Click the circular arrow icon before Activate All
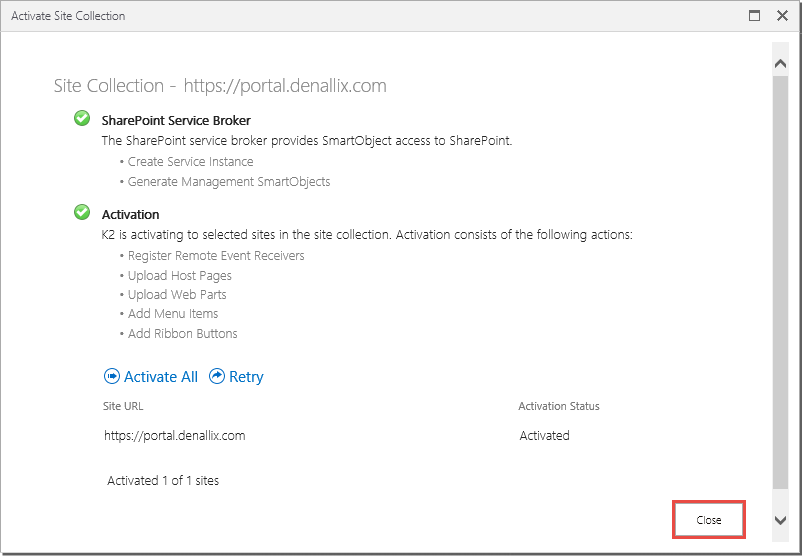The height and width of the screenshot is (556, 802). [x=112, y=377]
